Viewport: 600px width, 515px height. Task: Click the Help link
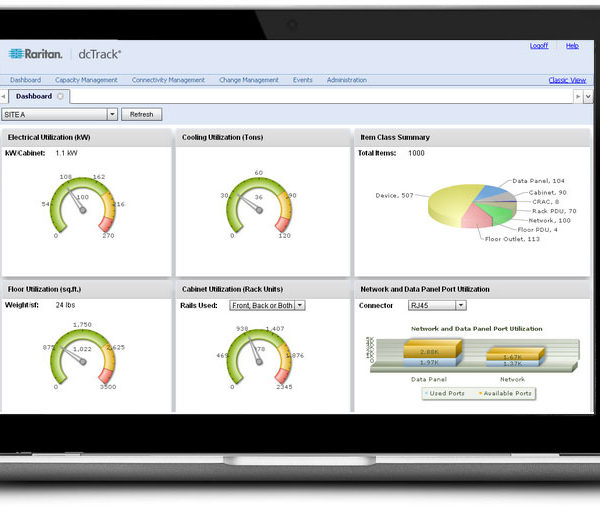point(572,46)
